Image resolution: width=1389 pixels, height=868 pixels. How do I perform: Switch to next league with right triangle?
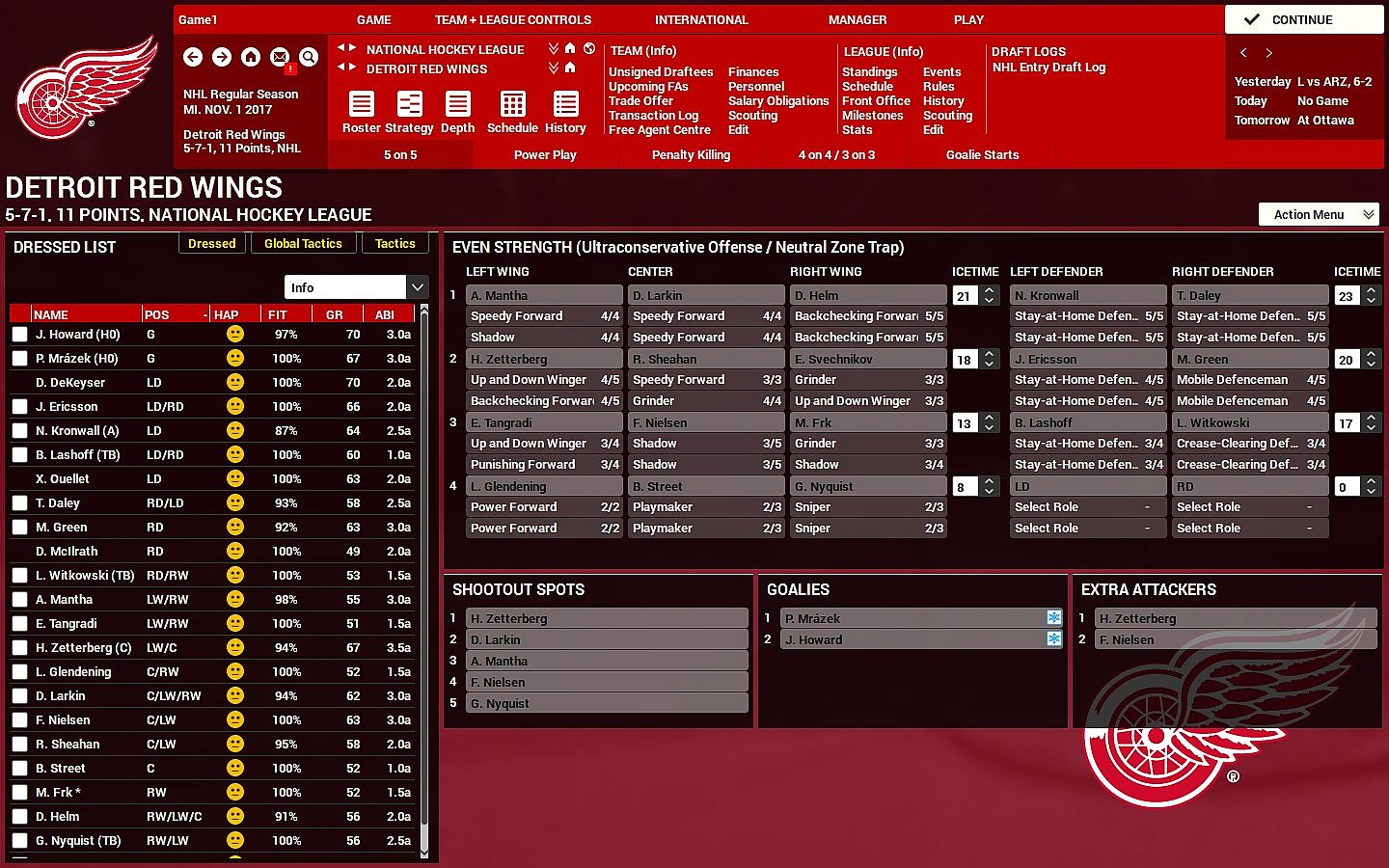click(353, 47)
